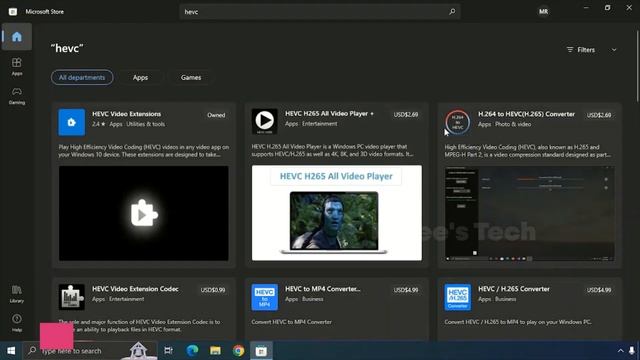Open the Apps section in the sidebar
Image resolution: width=640 pixels, height=360 pixels.
17,67
